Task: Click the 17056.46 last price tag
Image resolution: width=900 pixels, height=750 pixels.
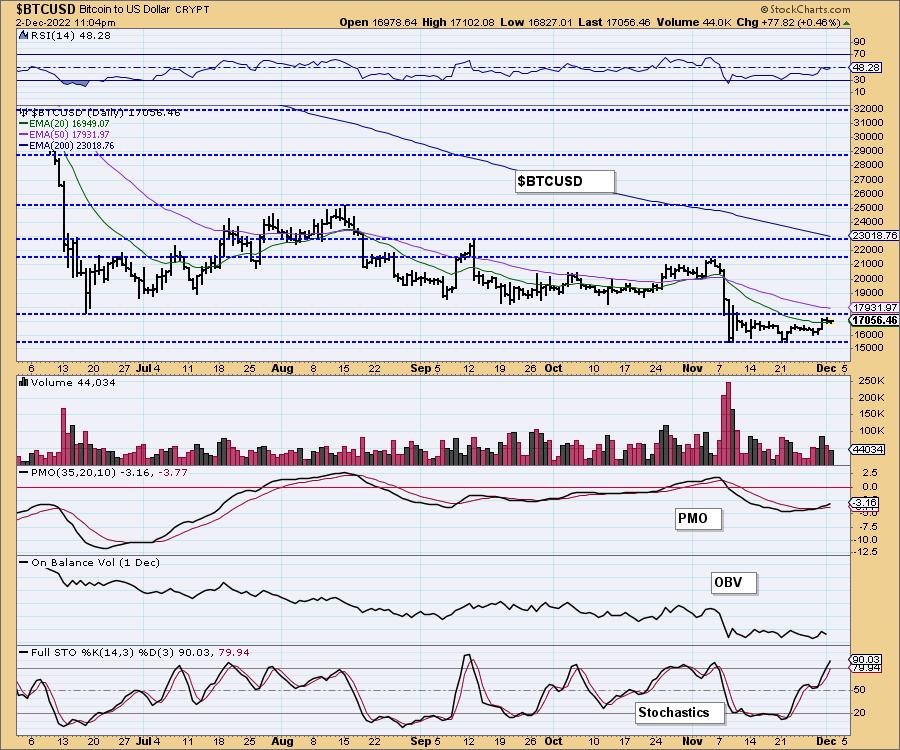Action: tap(875, 321)
